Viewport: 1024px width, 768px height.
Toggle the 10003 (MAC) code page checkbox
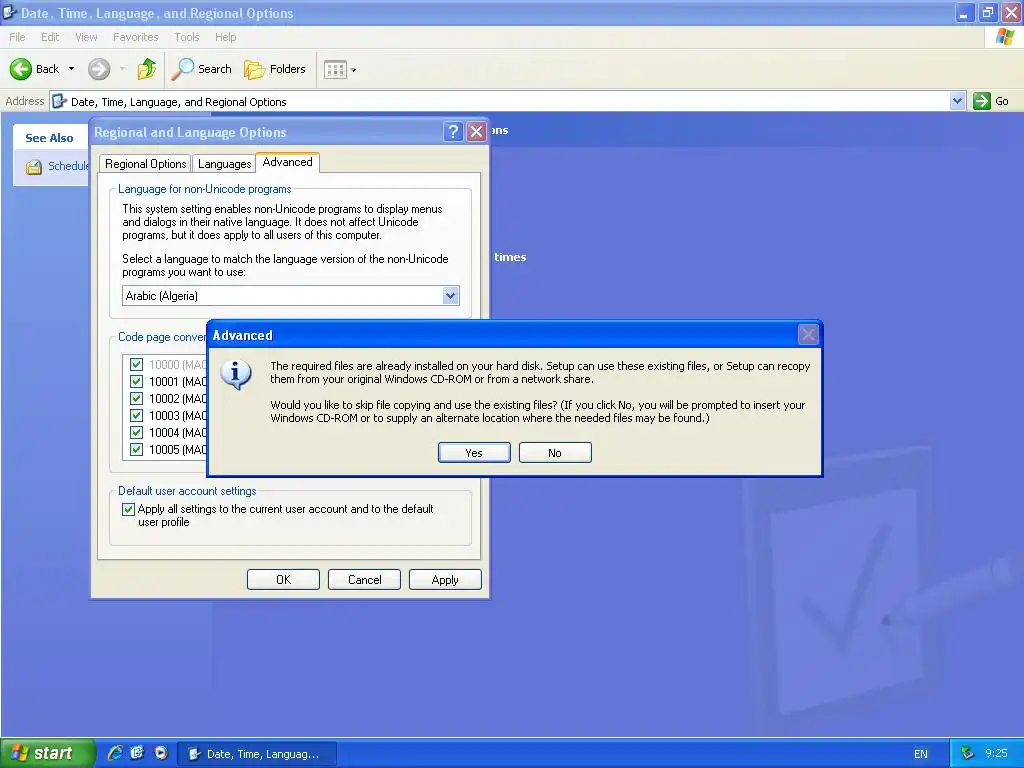click(136, 415)
